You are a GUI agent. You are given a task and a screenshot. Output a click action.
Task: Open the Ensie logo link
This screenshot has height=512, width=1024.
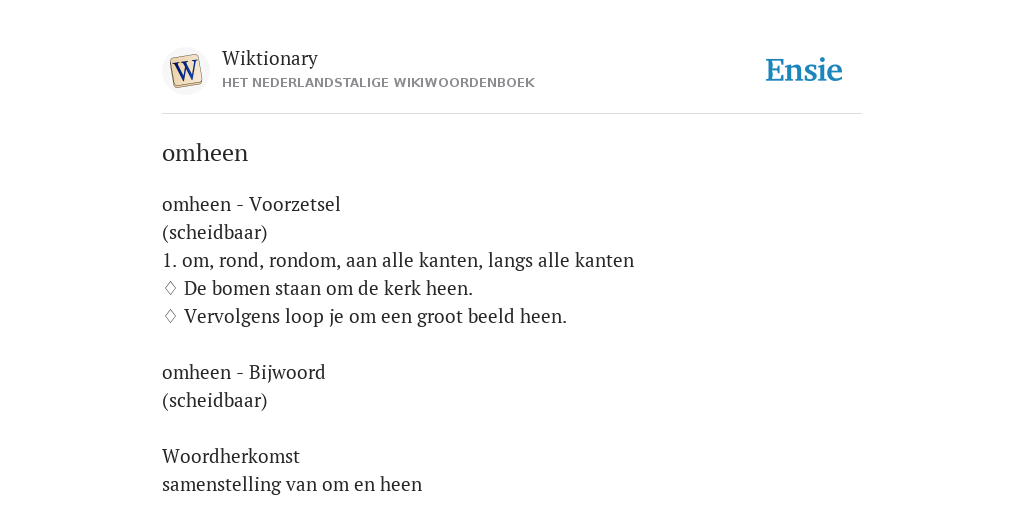(804, 70)
